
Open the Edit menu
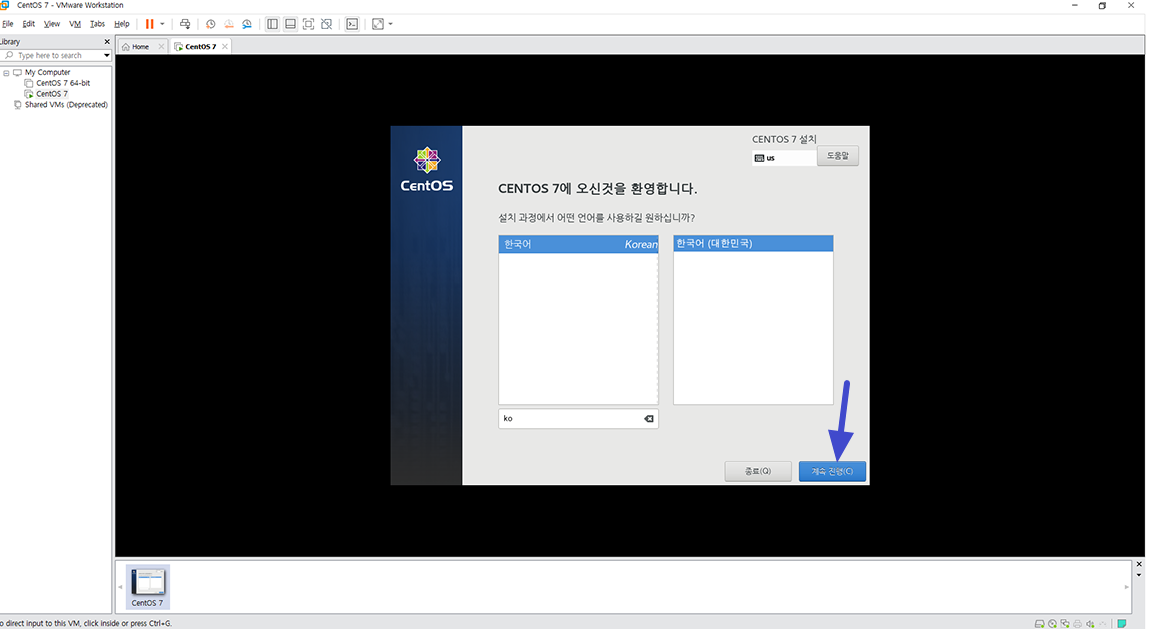click(29, 24)
